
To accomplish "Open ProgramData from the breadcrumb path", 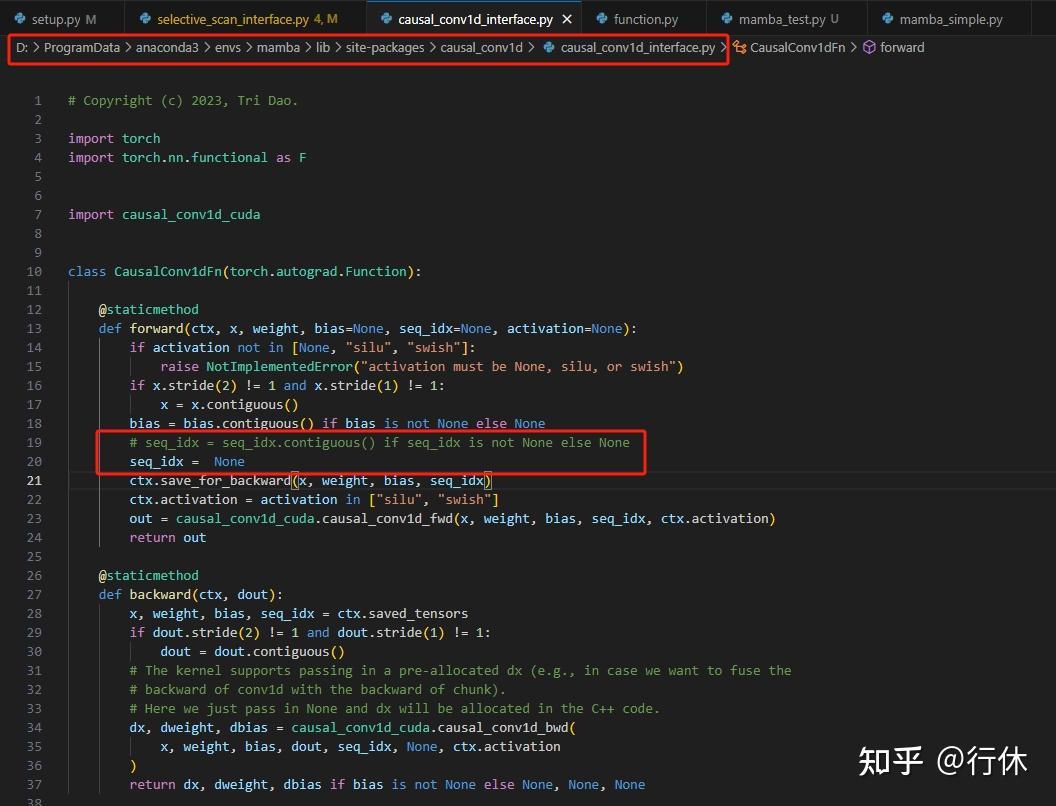I will [x=81, y=47].
